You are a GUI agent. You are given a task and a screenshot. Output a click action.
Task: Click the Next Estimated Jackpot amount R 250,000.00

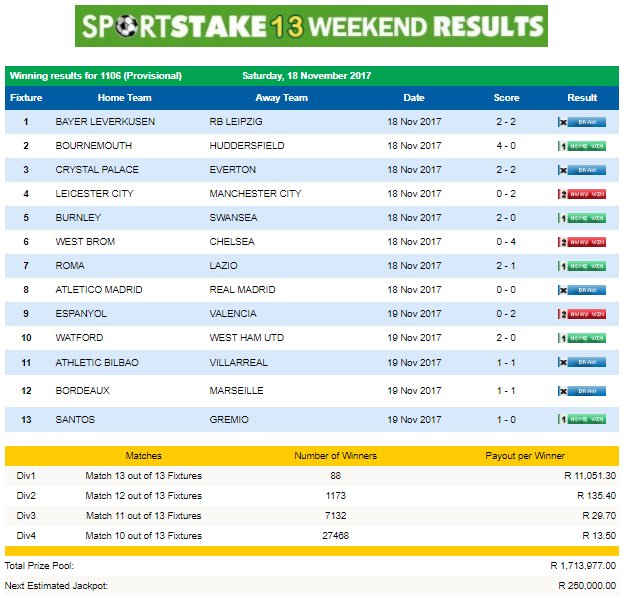point(587,585)
